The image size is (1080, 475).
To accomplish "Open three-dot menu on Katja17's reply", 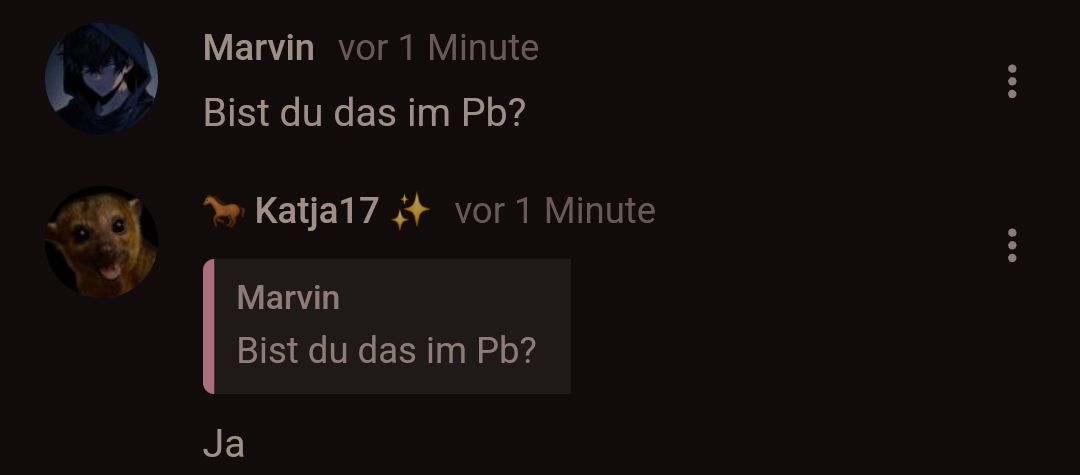I will click(1012, 246).
